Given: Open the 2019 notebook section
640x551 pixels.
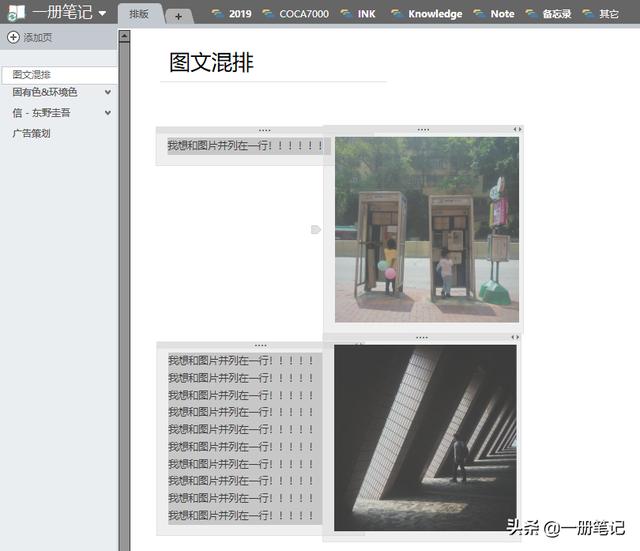Looking at the screenshot, I should pos(240,14).
